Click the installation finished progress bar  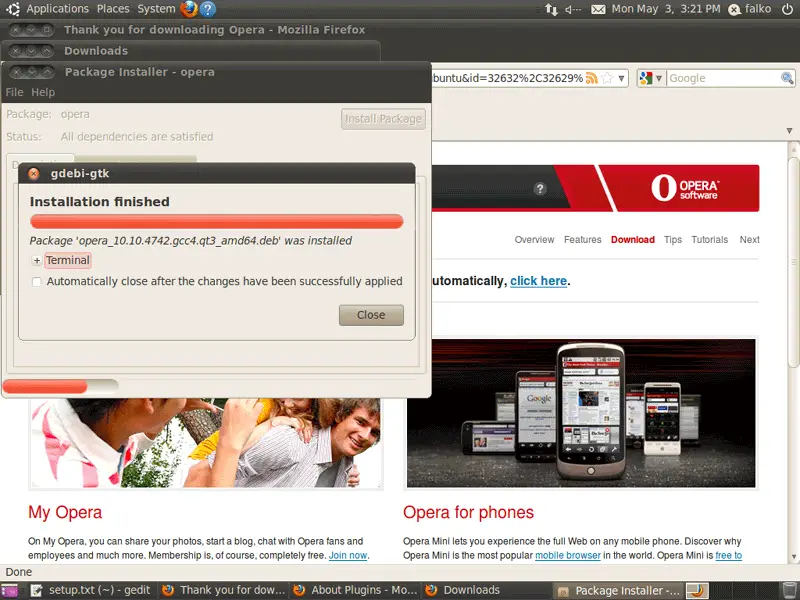[216, 221]
